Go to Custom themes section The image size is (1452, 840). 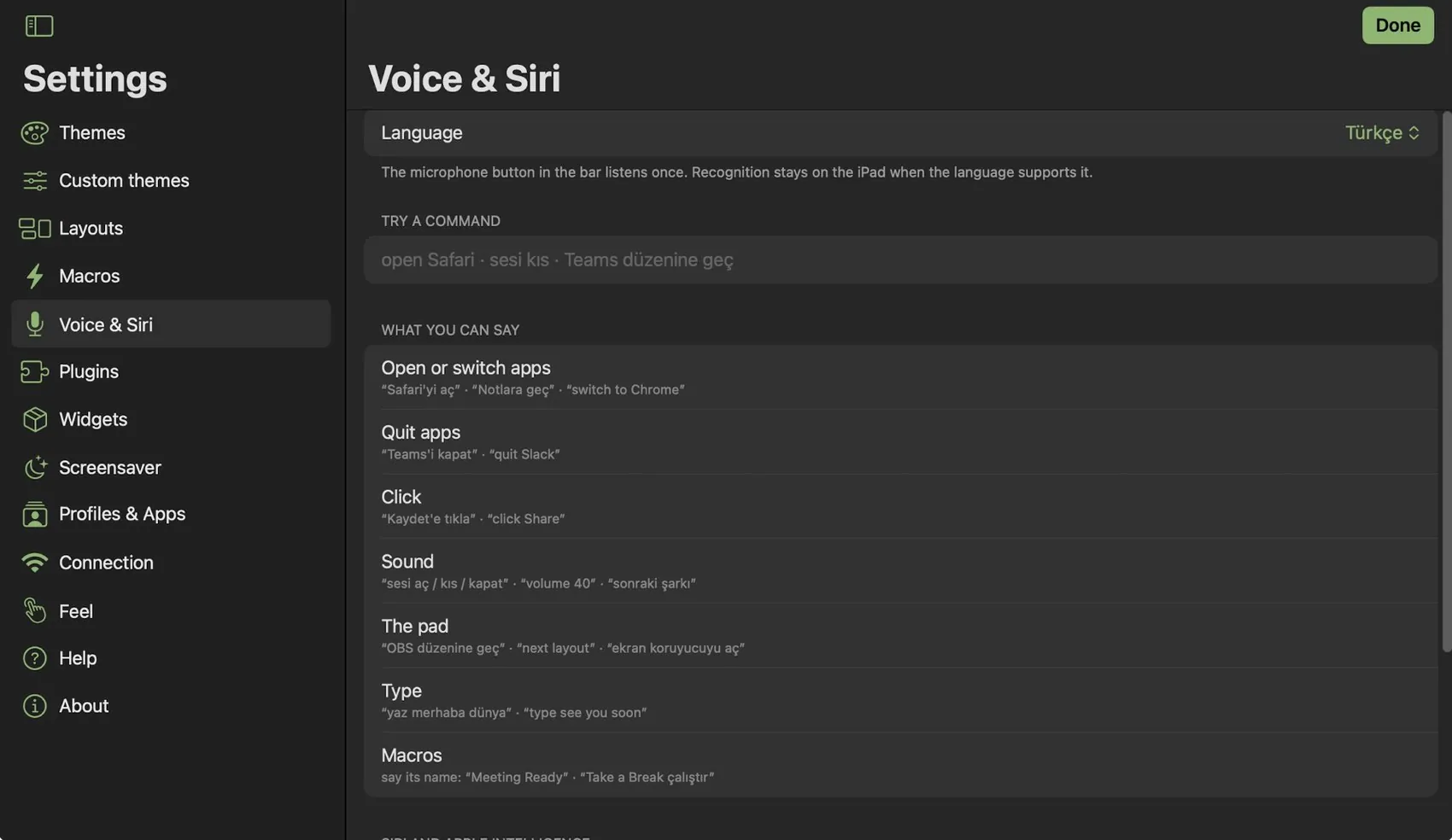click(x=124, y=181)
